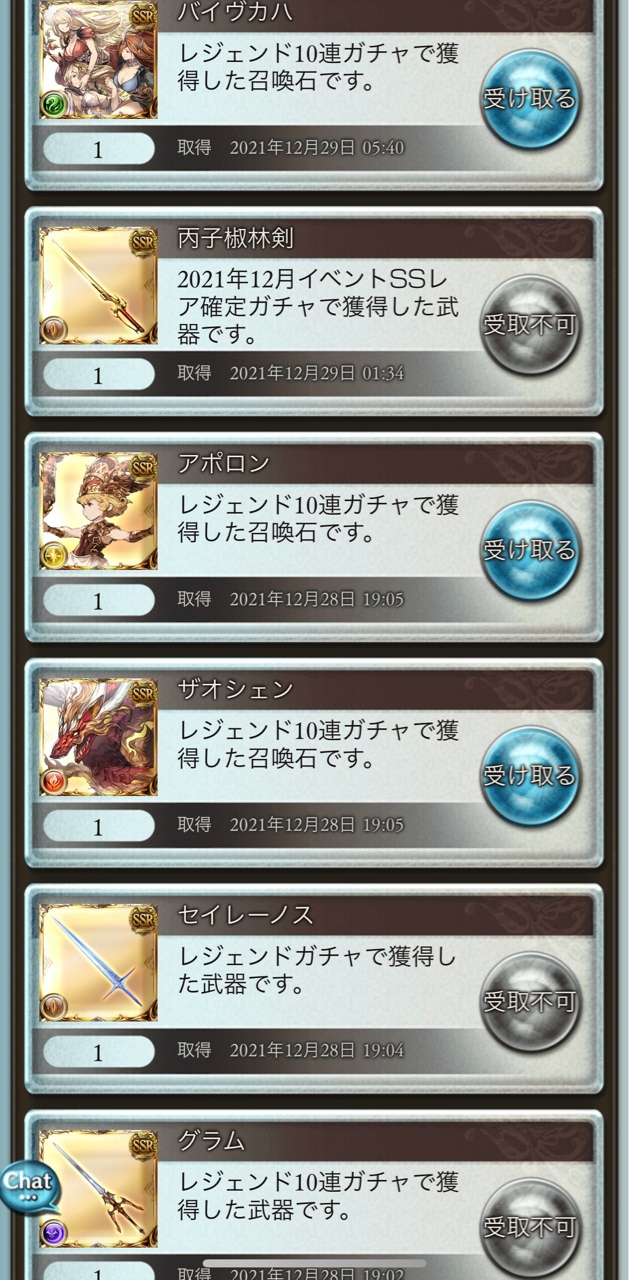
Task: Select the セイレーノス blue sword icon
Action: coord(98,963)
